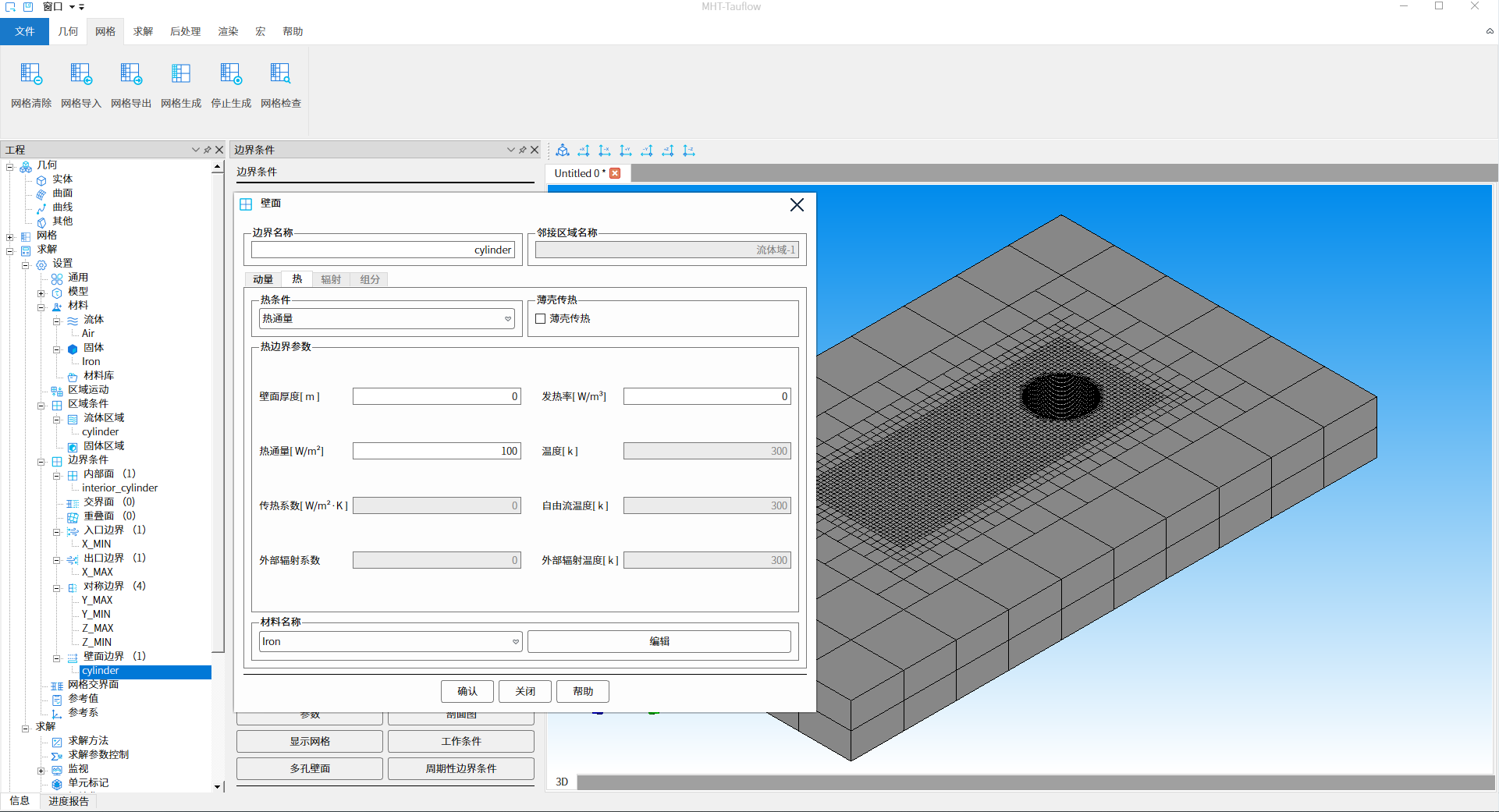Click the 网格清除 mesh clear icon
The height and width of the screenshot is (812, 1499).
(x=31, y=74)
